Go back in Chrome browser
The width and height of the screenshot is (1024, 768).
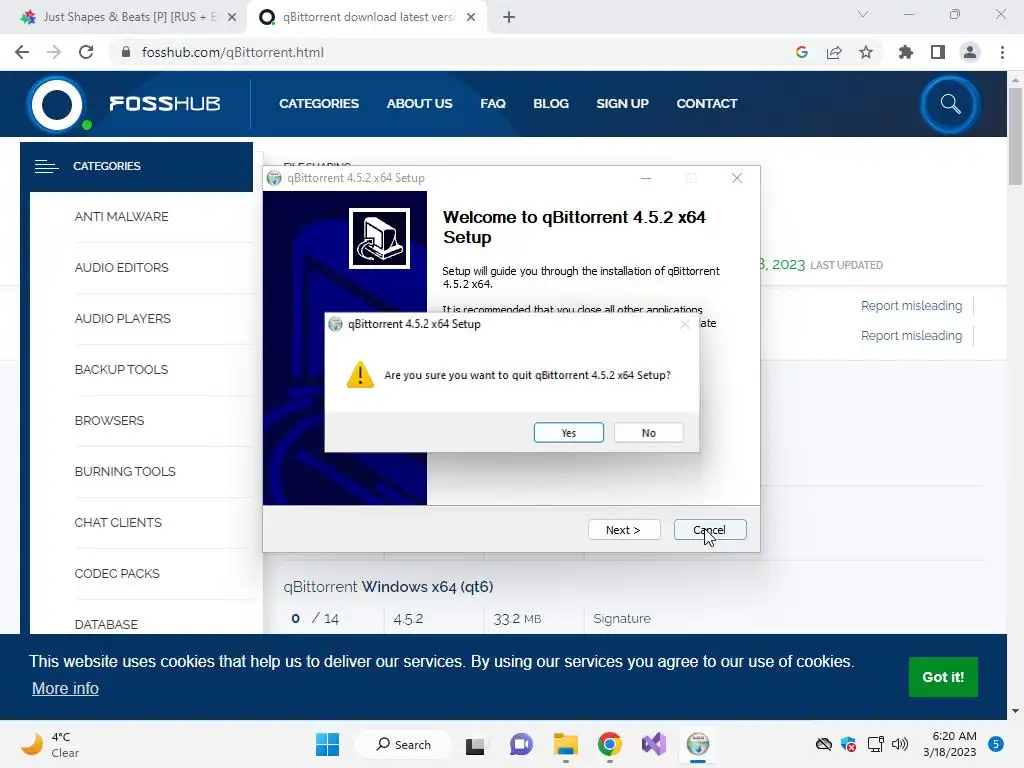tap(22, 52)
